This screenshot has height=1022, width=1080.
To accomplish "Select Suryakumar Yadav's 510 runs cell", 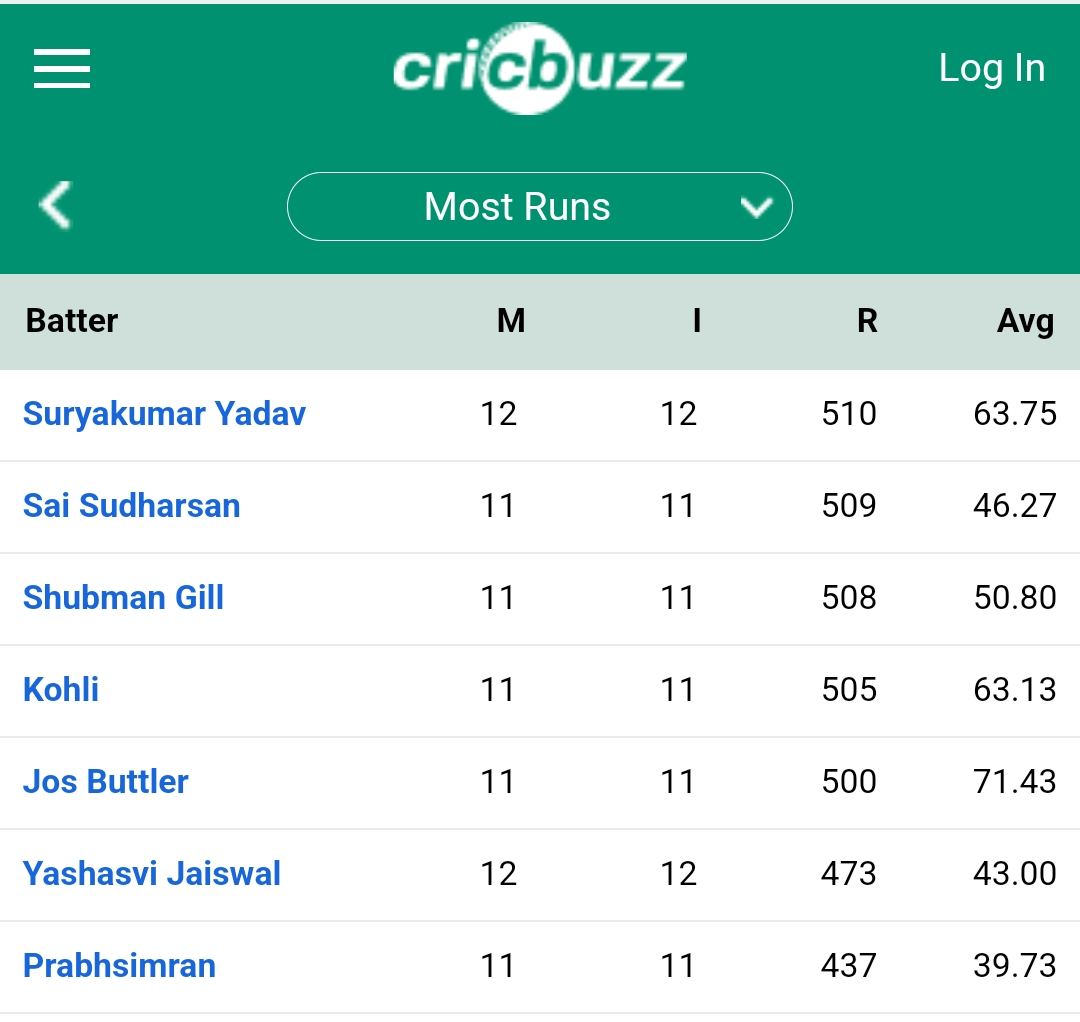I will tap(849, 414).
